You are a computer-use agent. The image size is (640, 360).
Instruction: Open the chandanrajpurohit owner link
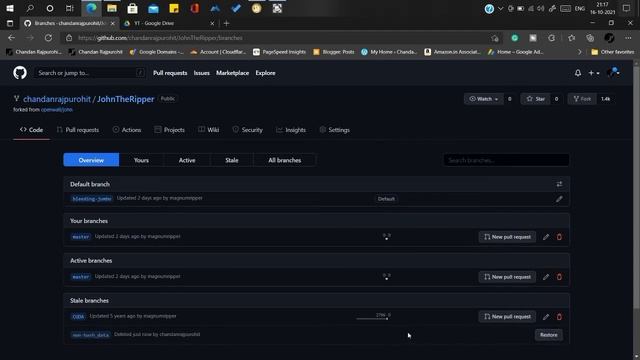pos(57,99)
